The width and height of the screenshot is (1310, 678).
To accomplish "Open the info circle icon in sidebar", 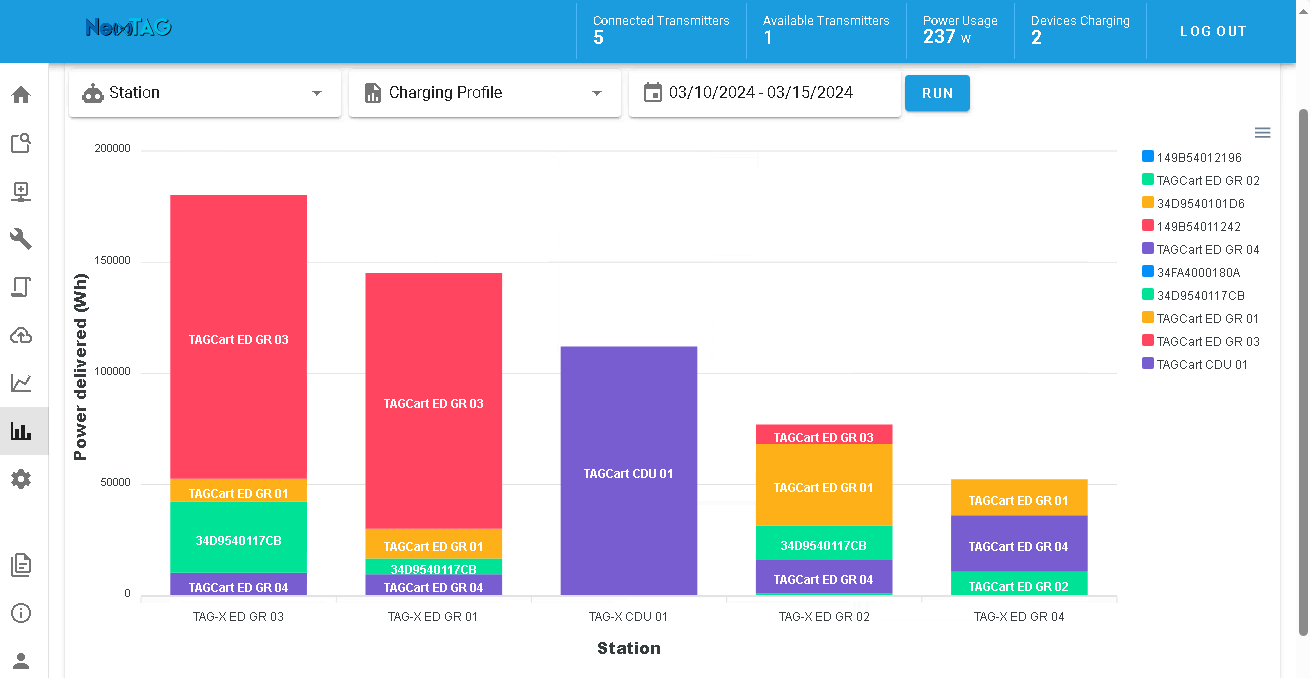I will [x=21, y=613].
